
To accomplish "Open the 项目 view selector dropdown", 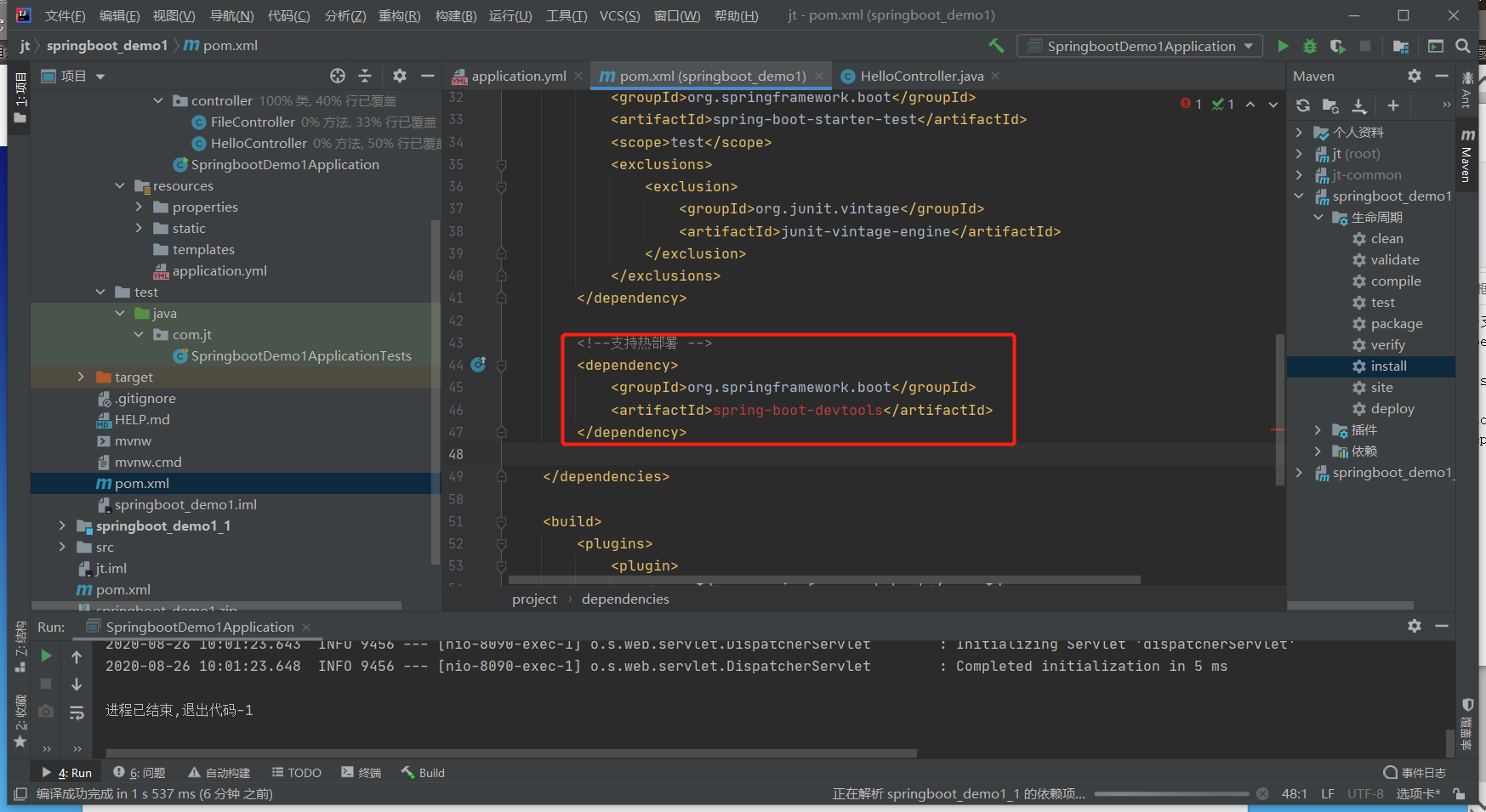I will tap(73, 76).
